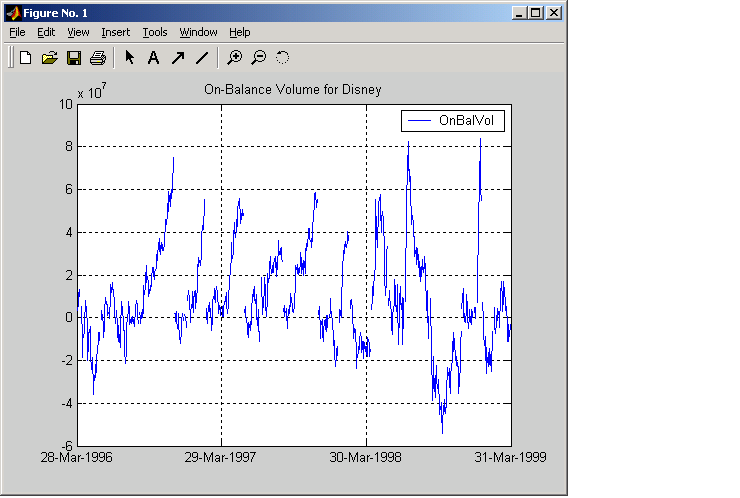Click the plot title 'On-Balance Volume for Disney'

tap(293, 90)
